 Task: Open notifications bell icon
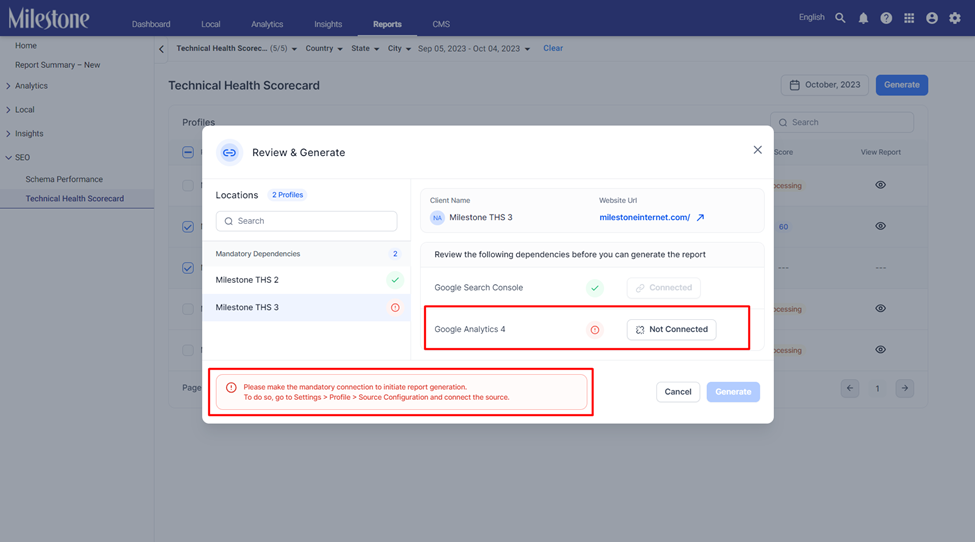coord(863,18)
